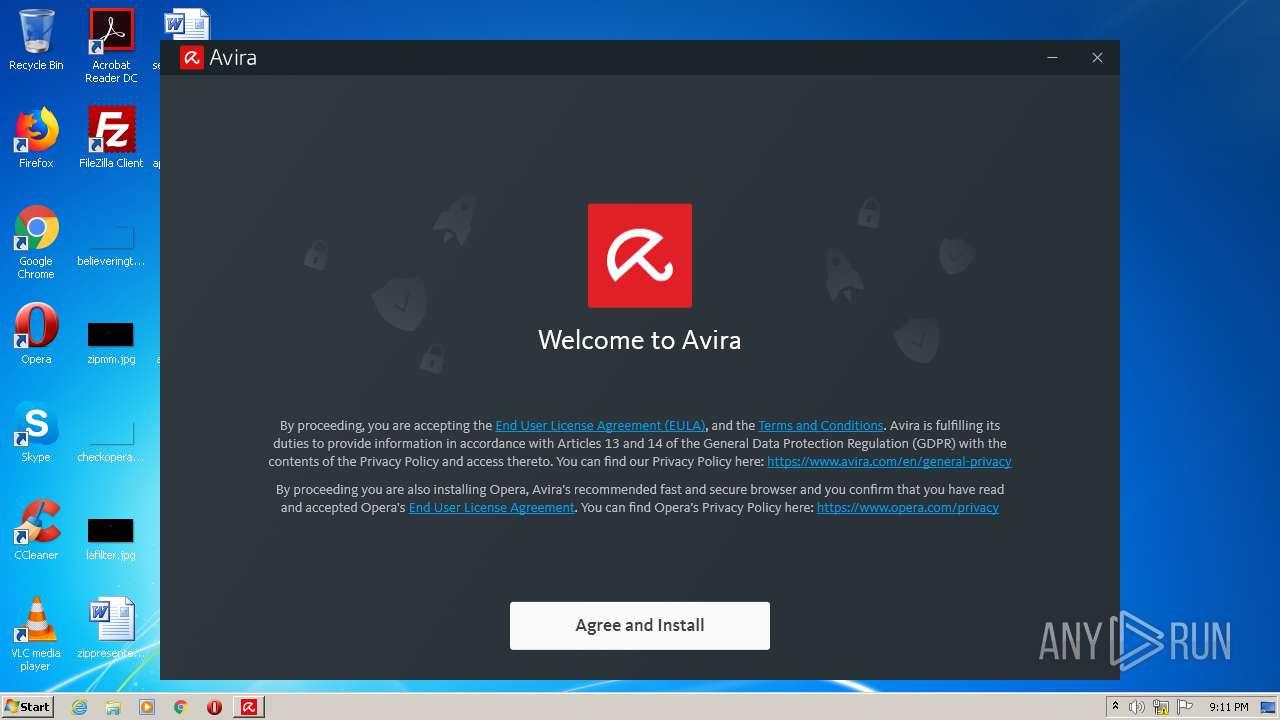1280x720 pixels.
Task: Click the Welcome to Avira heading
Action: coord(640,340)
